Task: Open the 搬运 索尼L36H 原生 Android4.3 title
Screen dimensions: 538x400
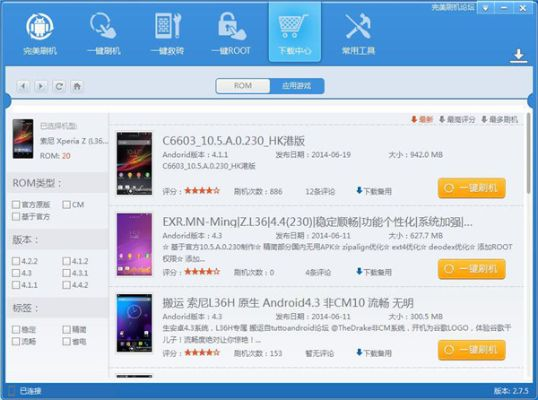Action: click(288, 303)
